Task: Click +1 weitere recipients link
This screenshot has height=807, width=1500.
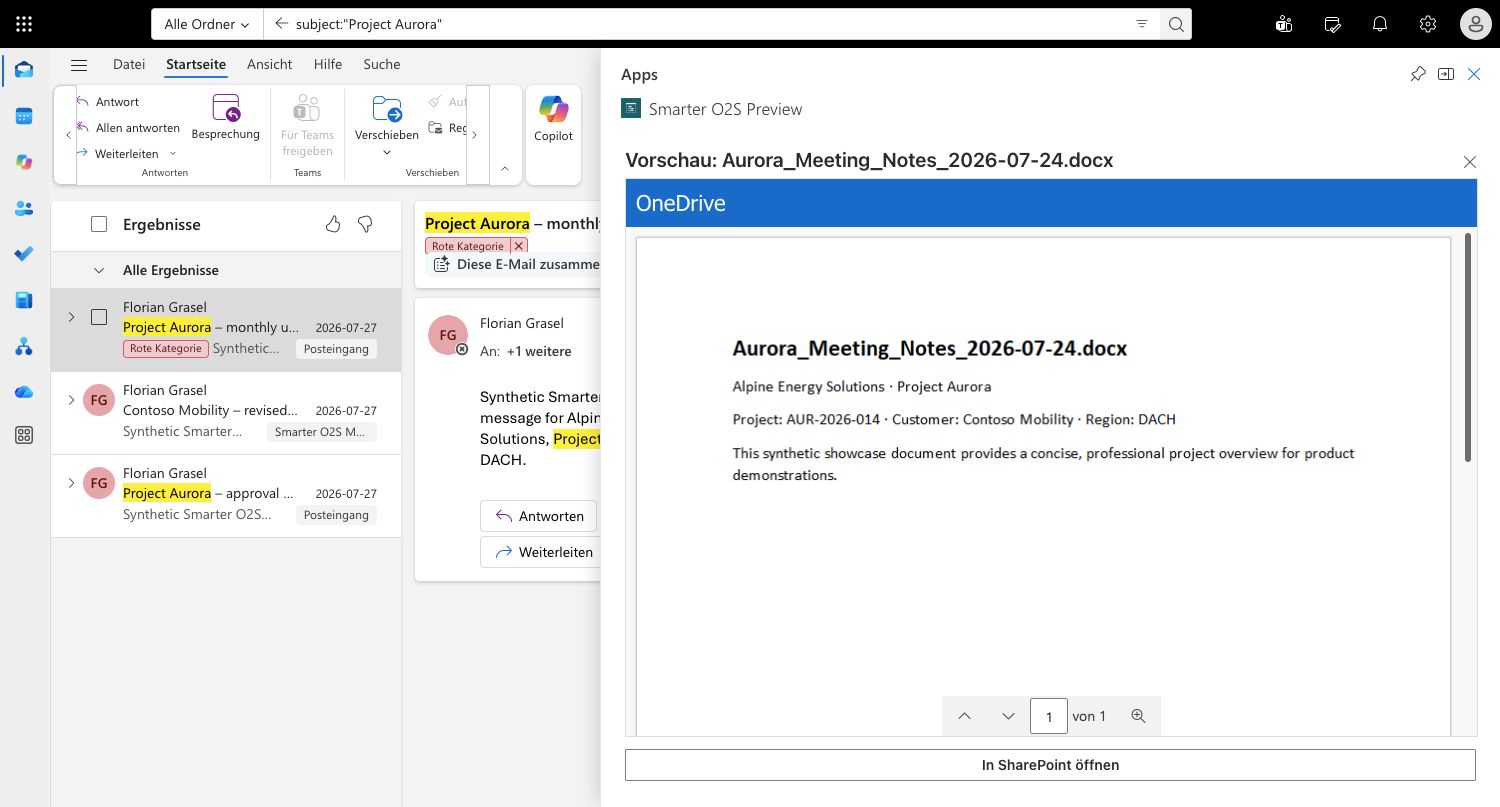Action: click(539, 351)
